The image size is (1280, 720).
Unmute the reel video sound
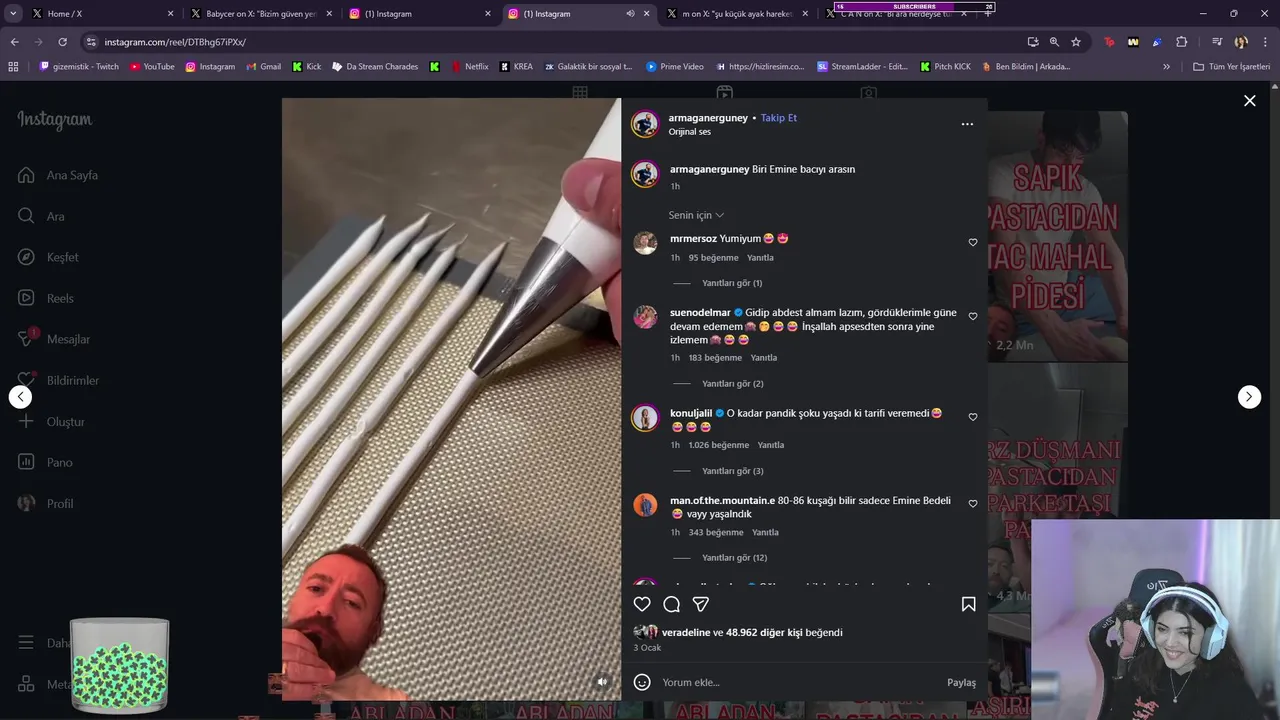click(x=602, y=682)
